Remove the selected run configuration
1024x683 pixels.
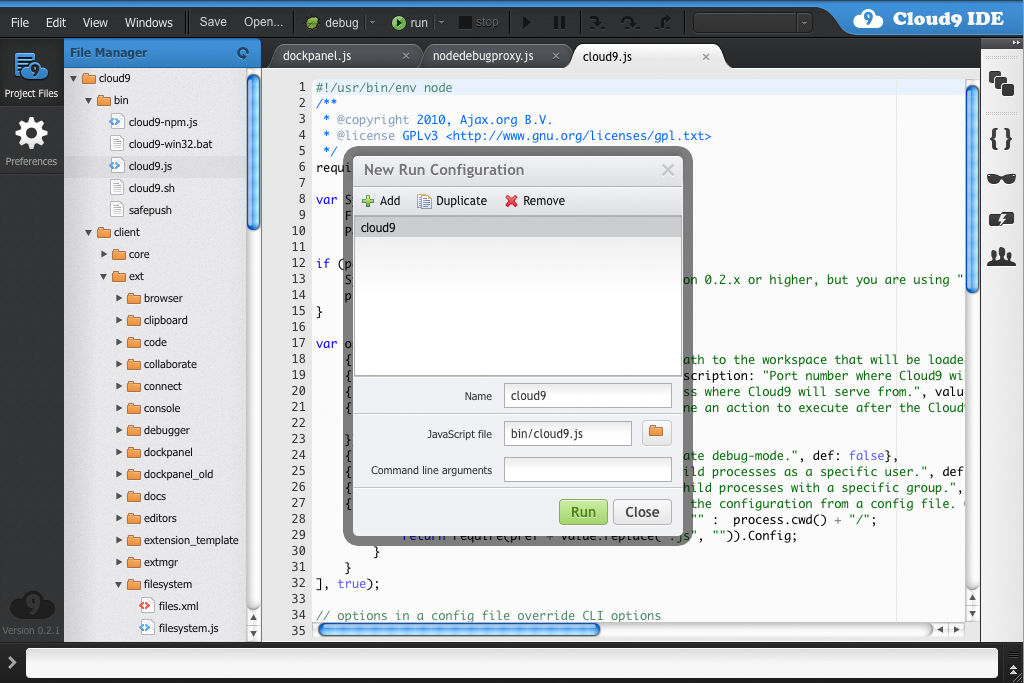point(534,200)
